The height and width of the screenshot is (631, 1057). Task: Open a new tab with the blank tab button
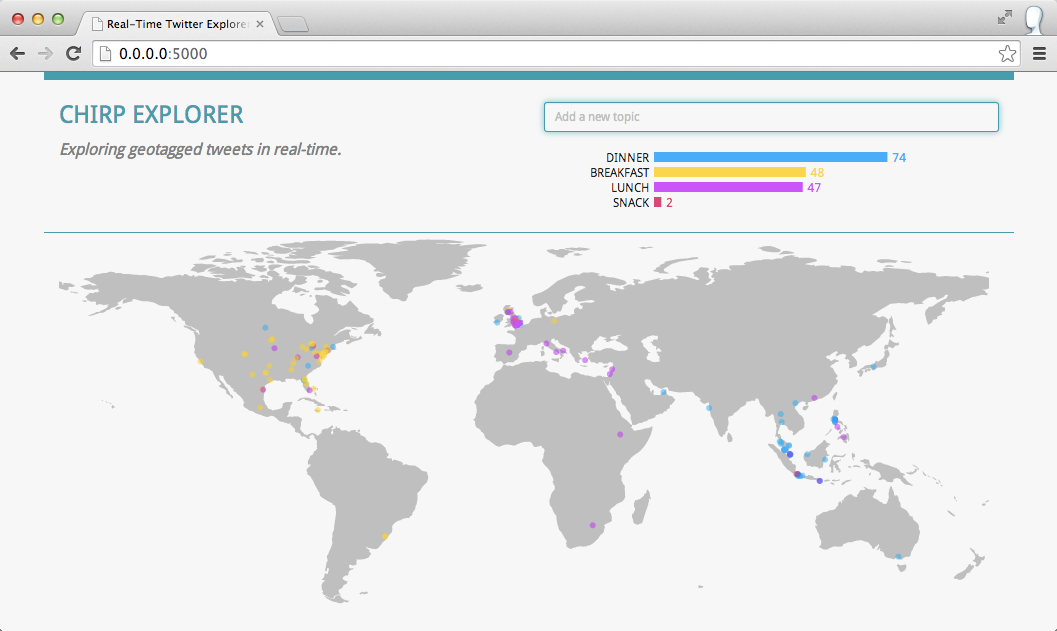click(293, 25)
